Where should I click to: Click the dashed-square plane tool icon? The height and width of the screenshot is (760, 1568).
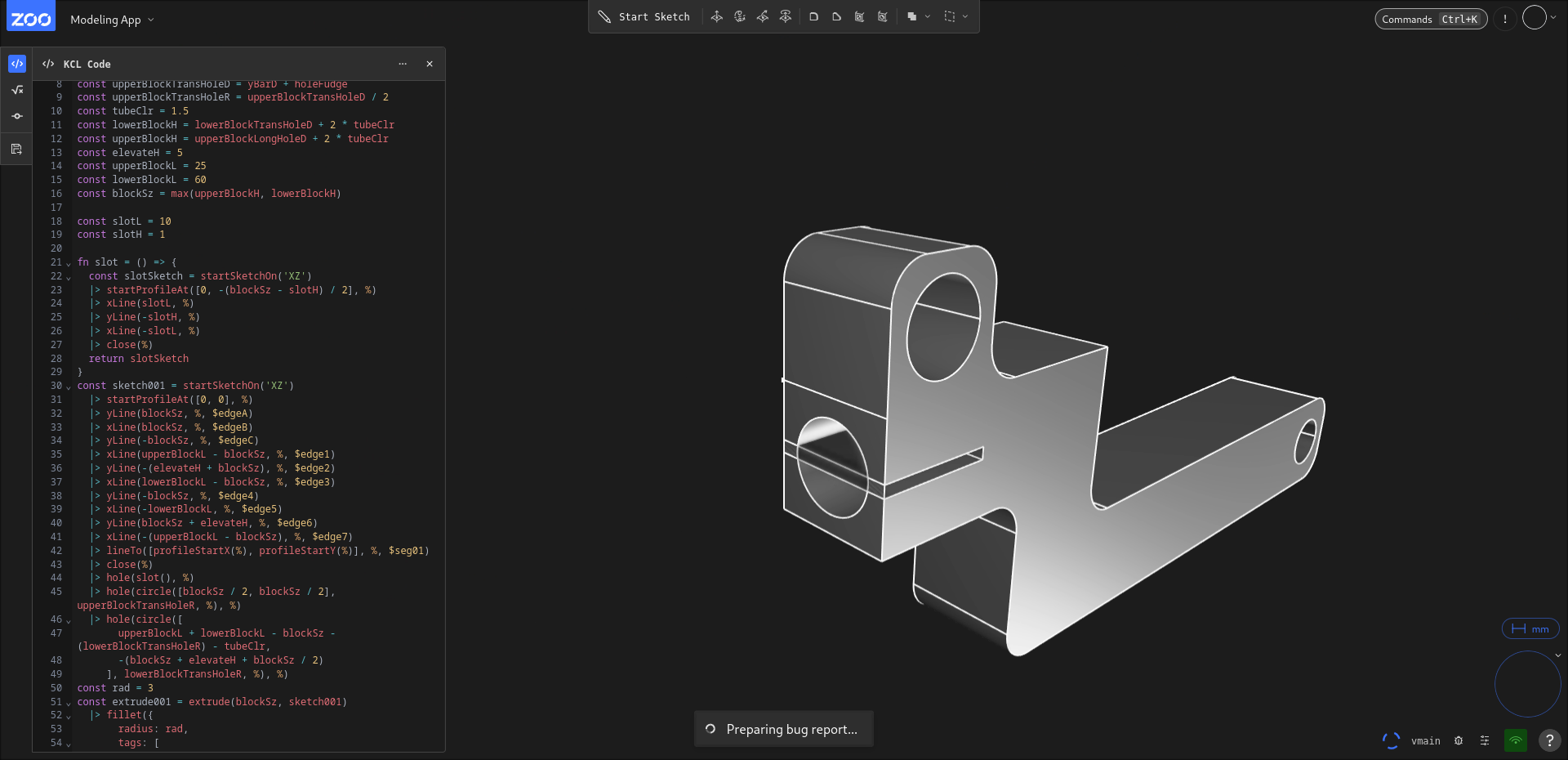(949, 16)
